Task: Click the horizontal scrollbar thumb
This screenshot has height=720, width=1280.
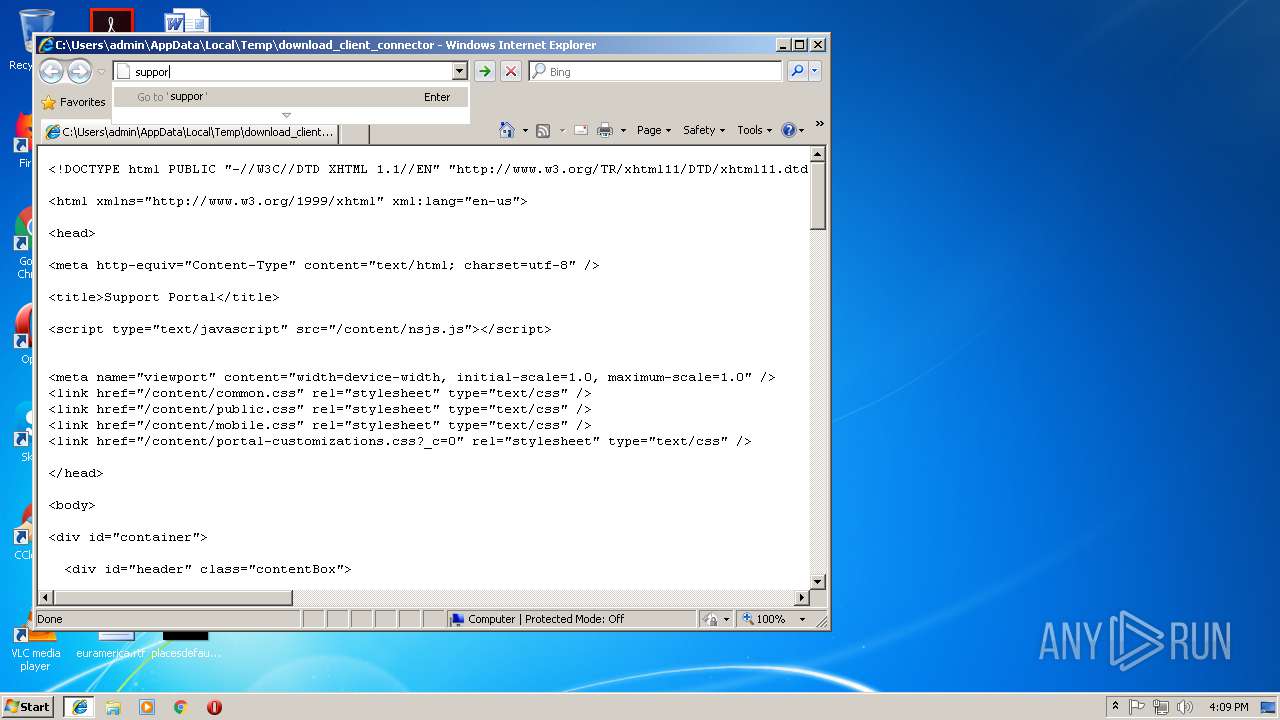Action: pyautogui.click(x=173, y=598)
